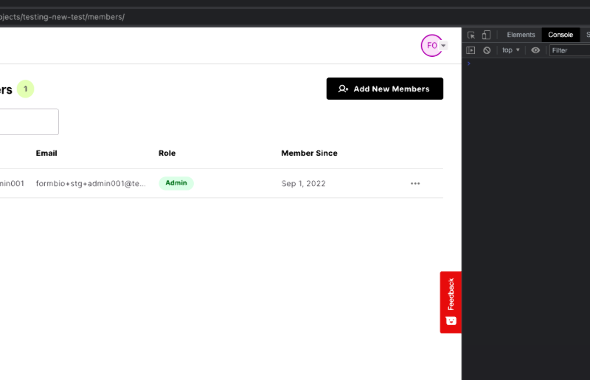Toggle the live expression eye icon

535,50
